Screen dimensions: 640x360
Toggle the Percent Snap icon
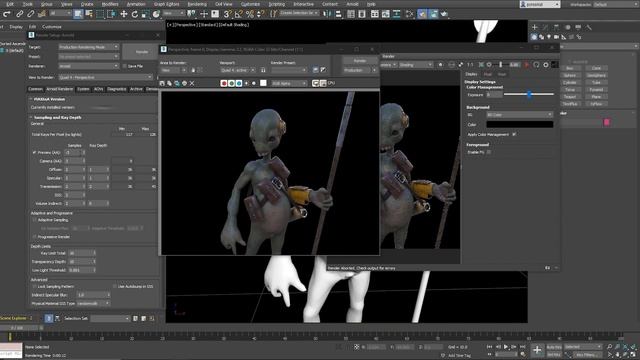tap(249, 14)
